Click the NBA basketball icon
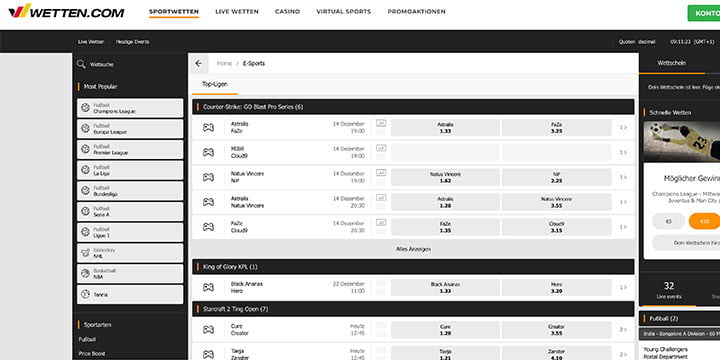This screenshot has height=360, width=720. [x=85, y=274]
